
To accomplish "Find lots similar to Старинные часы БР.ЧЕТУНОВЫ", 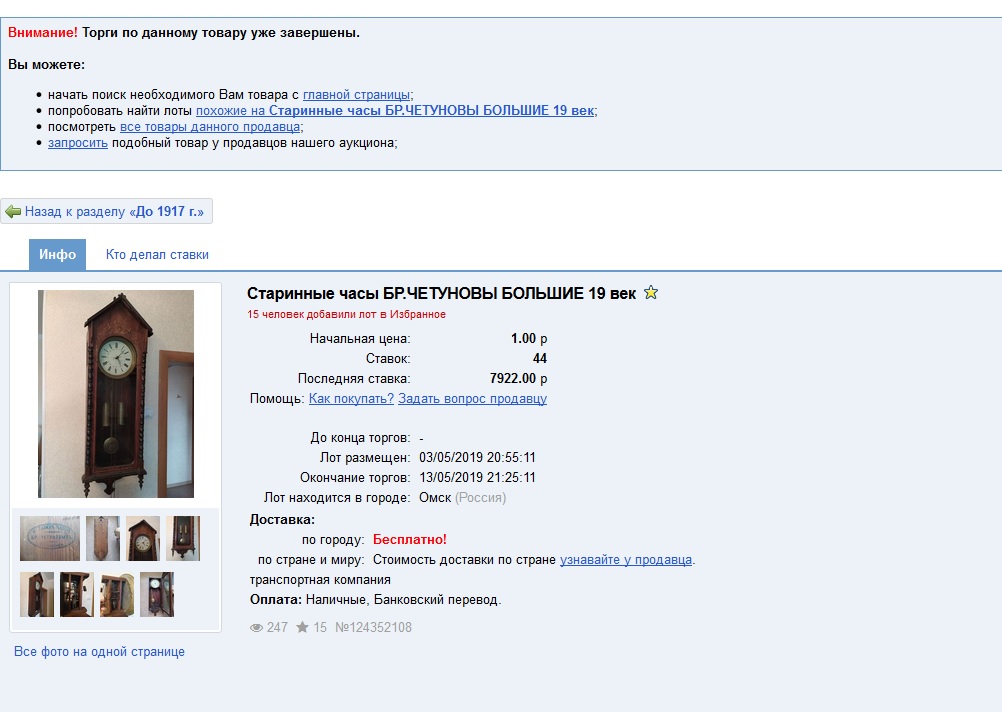I will click(395, 111).
